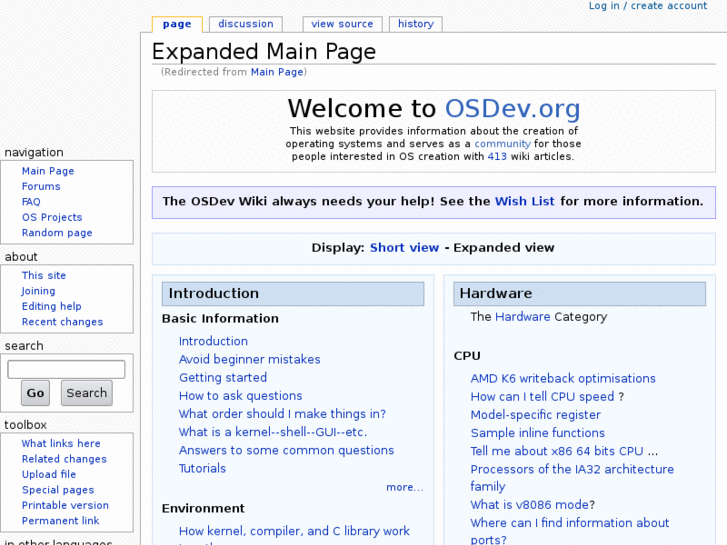Open 'Processors of the IA32 architecture family'

pos(572,478)
